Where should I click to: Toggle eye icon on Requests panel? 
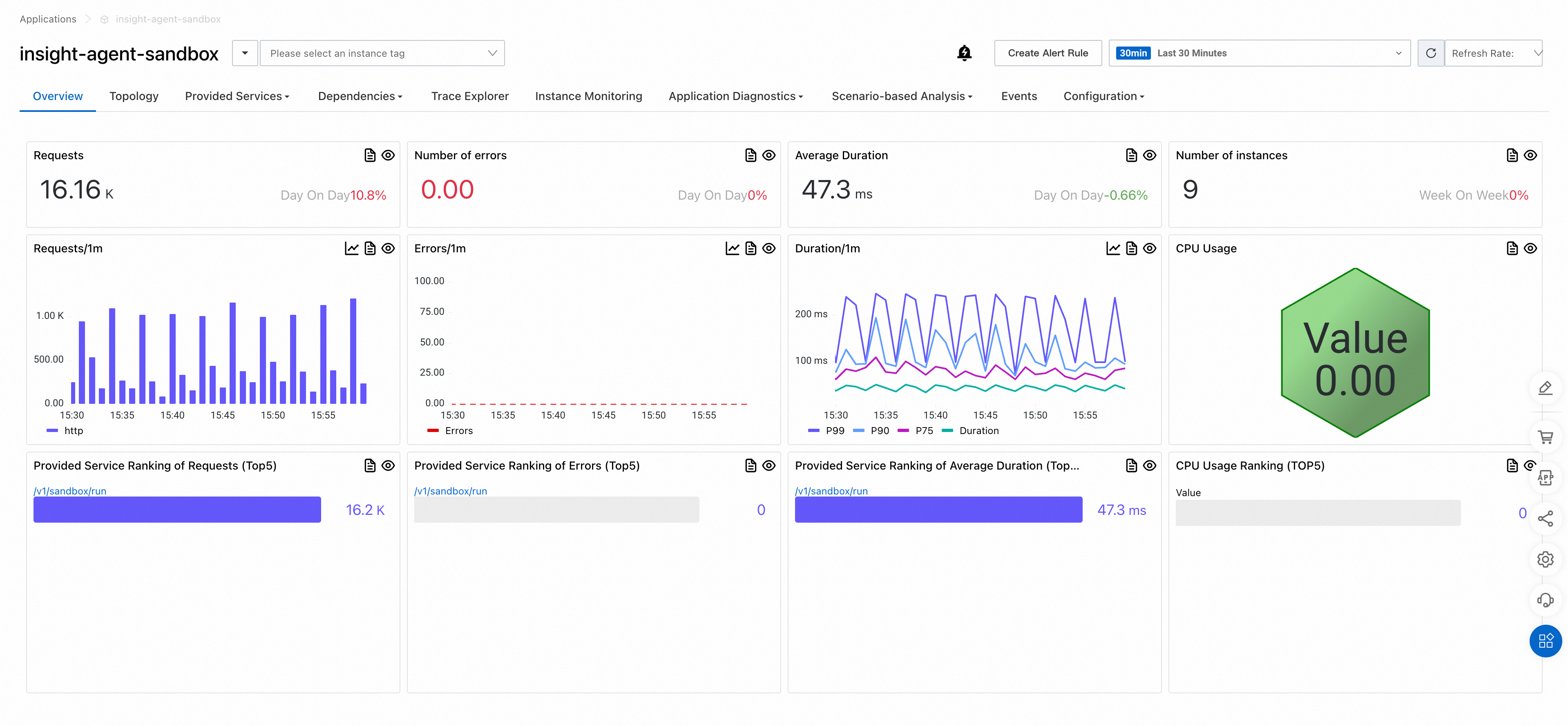(x=388, y=155)
